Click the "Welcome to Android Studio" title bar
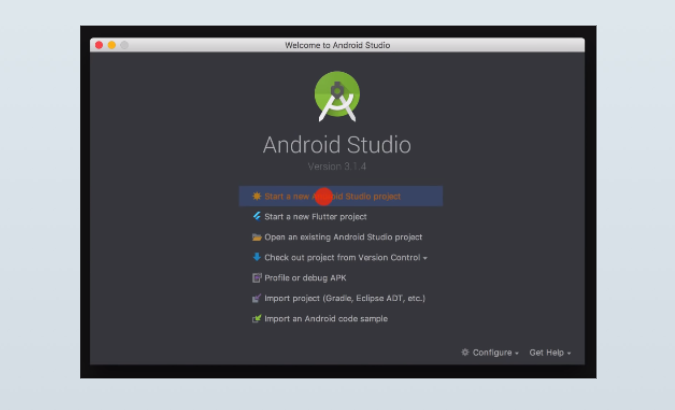 tap(337, 45)
